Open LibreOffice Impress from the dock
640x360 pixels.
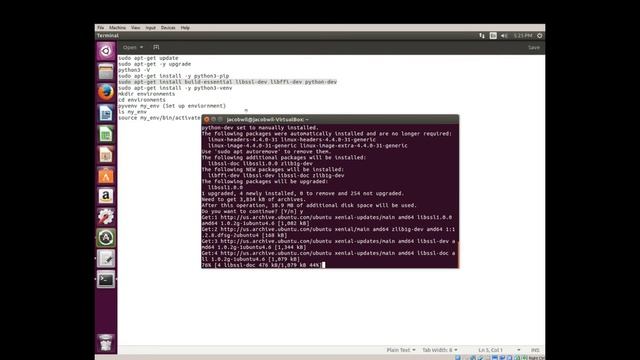click(106, 155)
